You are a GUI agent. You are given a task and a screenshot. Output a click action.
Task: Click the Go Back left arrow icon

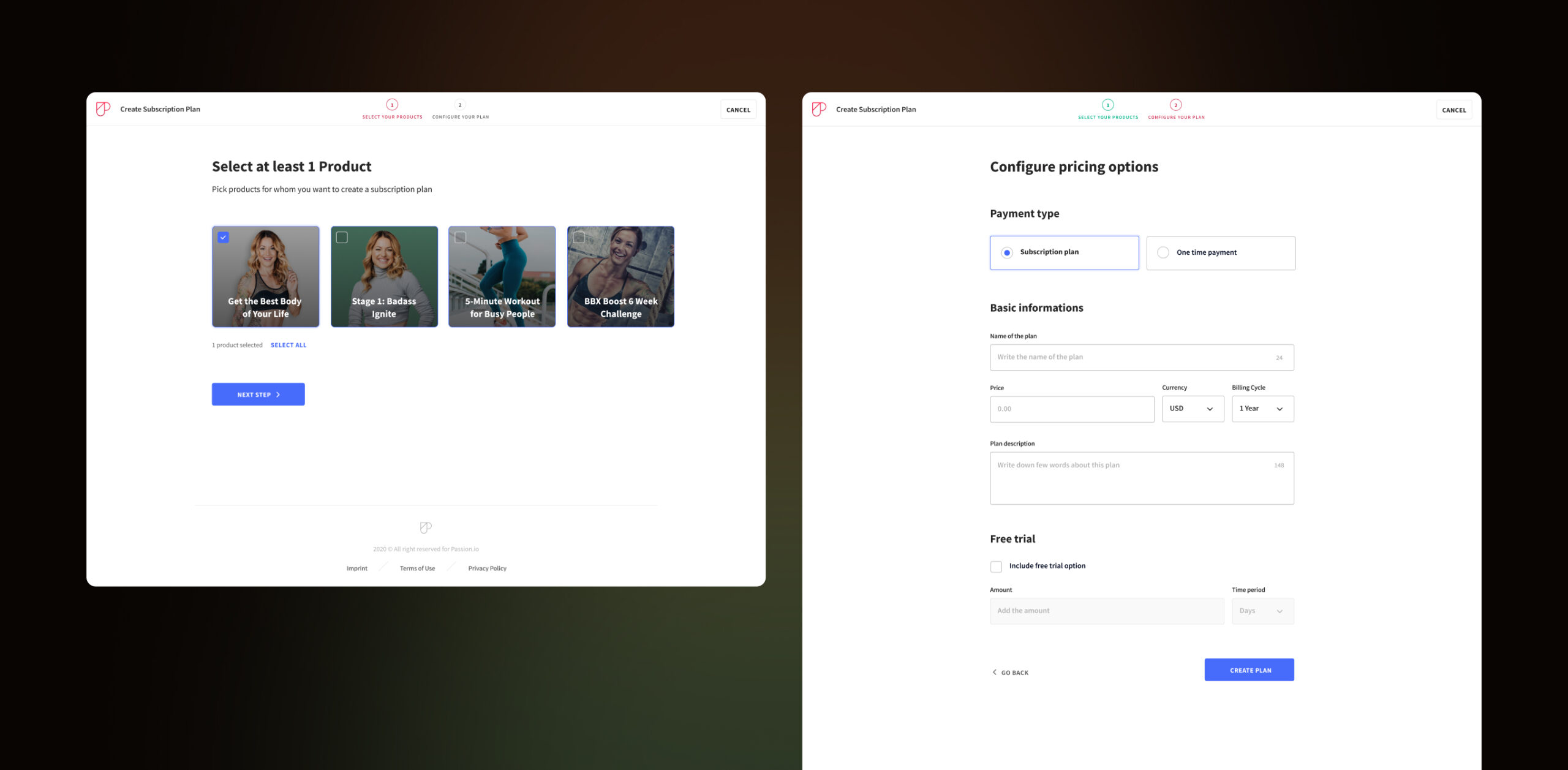point(994,672)
